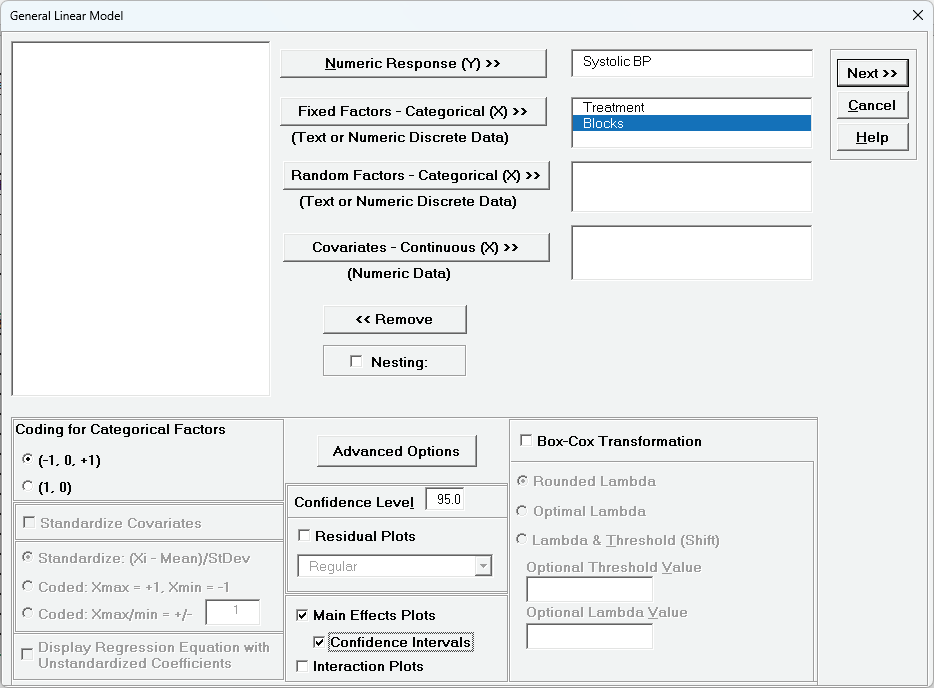Open Help for this dialog
Screen dimensions: 934x688
coord(871,138)
